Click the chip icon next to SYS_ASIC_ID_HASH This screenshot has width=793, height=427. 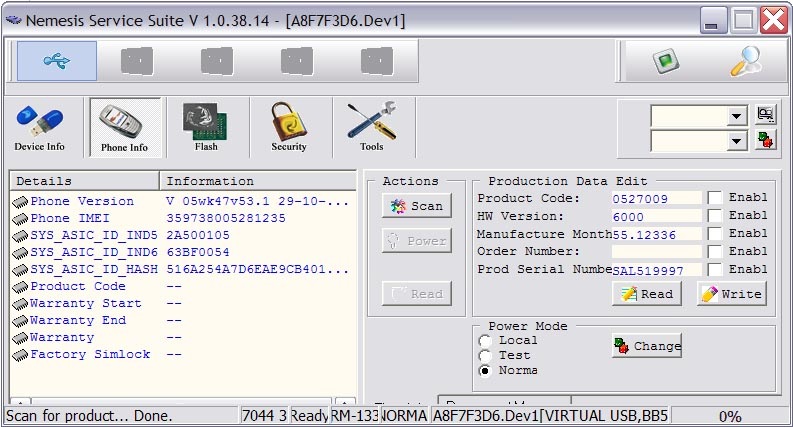(x=20, y=270)
